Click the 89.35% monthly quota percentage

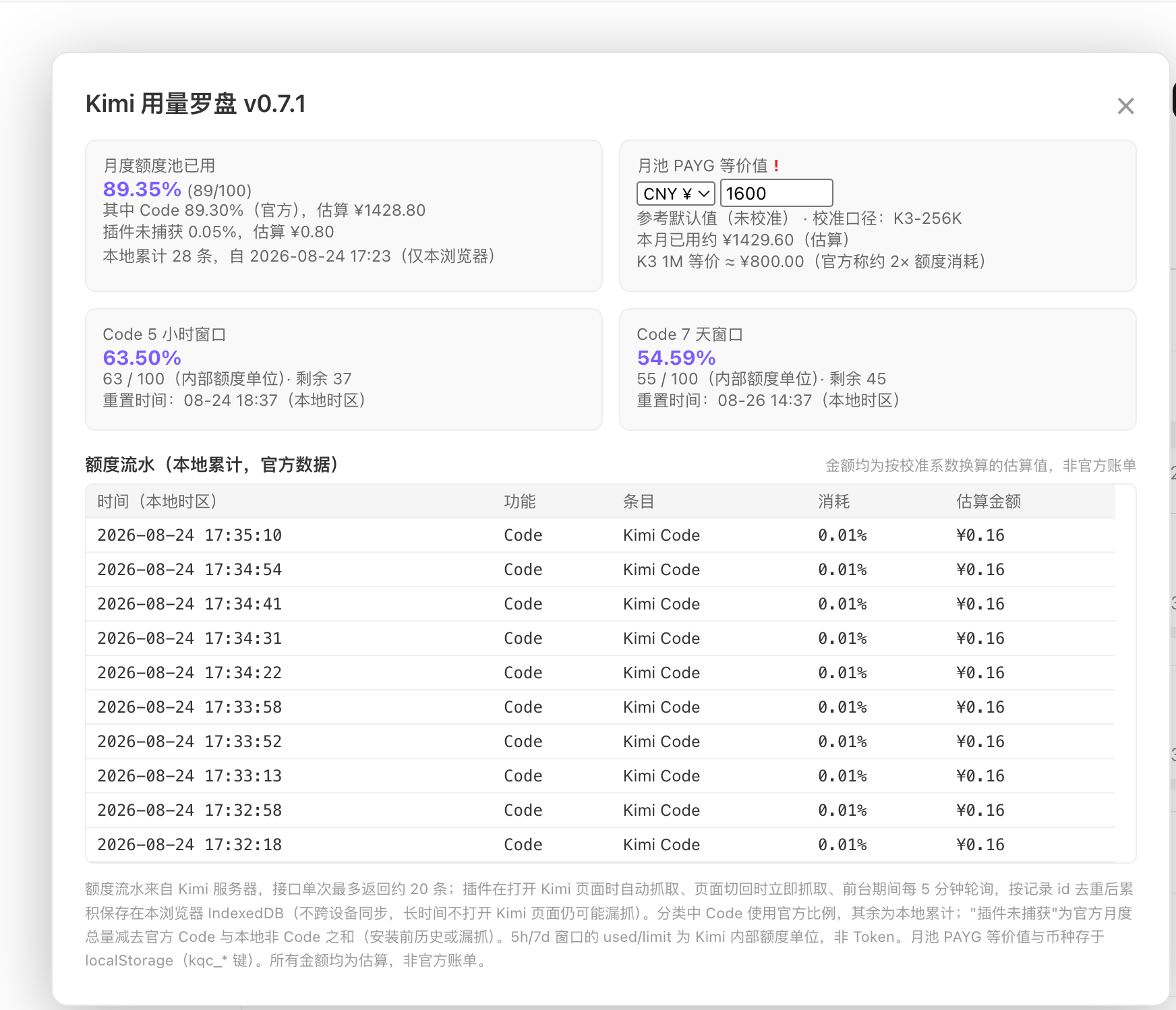(x=142, y=189)
